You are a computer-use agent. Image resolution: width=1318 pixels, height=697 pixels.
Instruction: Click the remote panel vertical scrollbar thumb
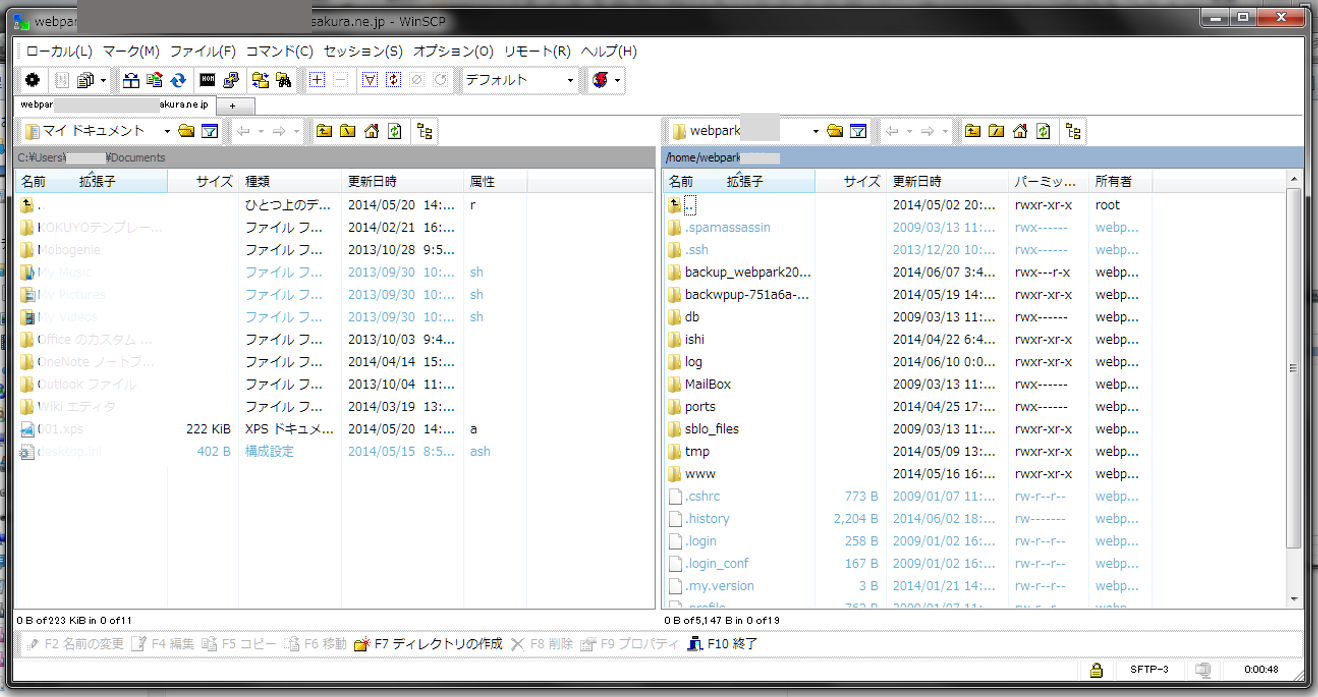1294,367
